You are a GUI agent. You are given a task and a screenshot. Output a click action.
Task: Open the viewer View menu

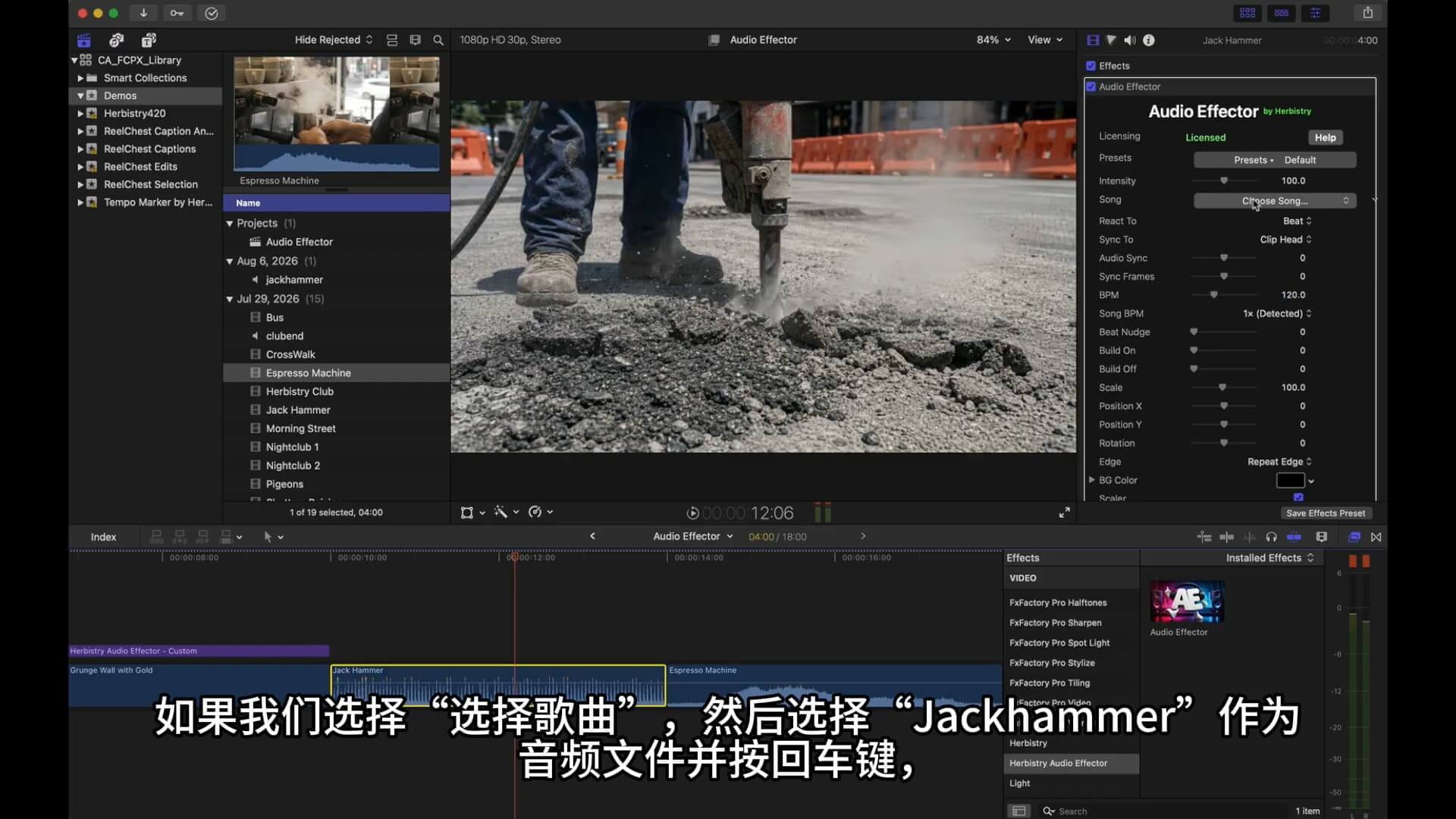click(1045, 40)
